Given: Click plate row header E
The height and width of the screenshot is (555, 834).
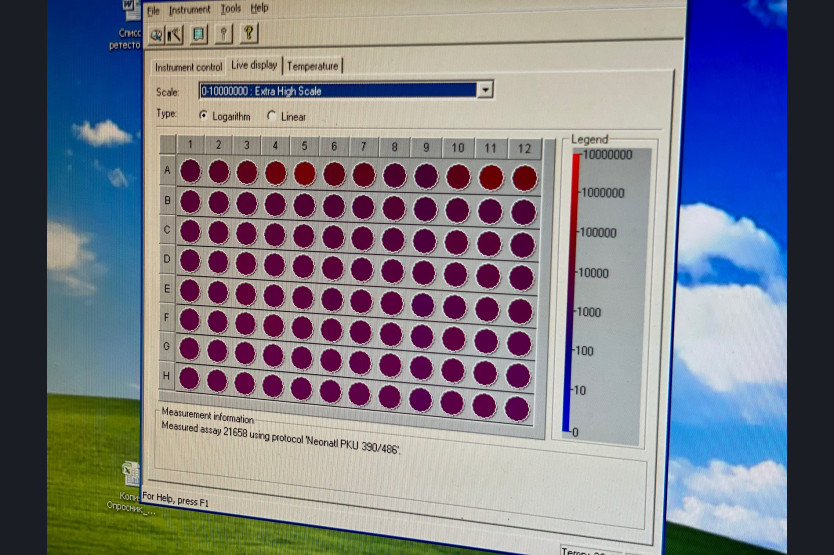Looking at the screenshot, I should coord(167,288).
